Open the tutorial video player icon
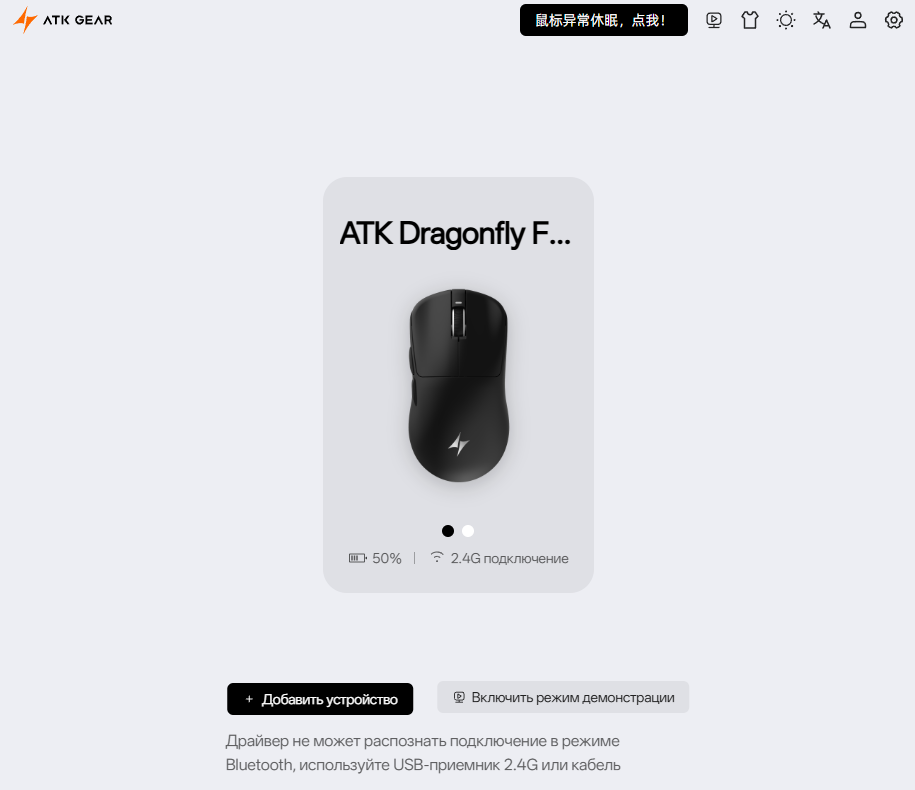This screenshot has height=790, width=915. [x=714, y=20]
